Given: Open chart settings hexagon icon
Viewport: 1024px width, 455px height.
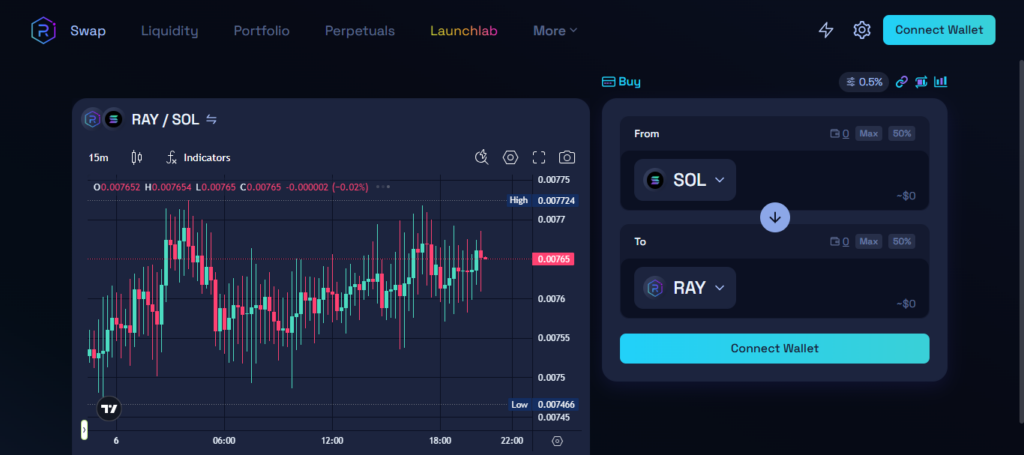Looking at the screenshot, I should [510, 157].
